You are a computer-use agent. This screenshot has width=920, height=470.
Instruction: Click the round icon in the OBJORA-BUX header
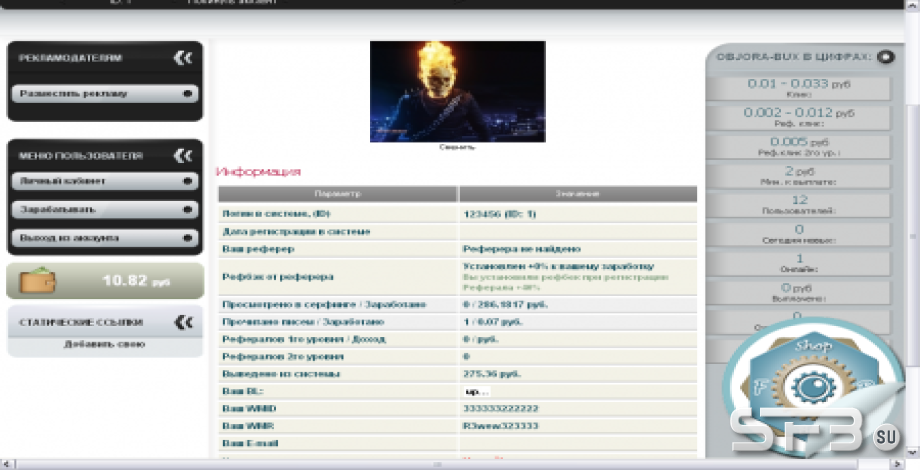coord(885,57)
